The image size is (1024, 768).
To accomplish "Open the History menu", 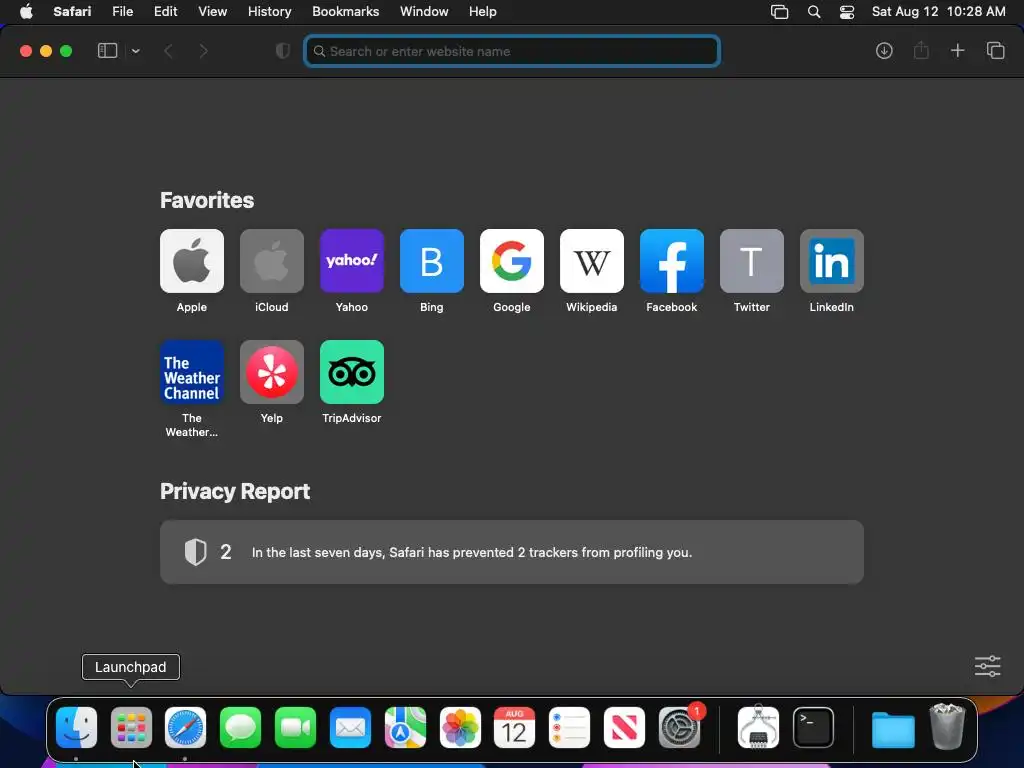I will [x=269, y=12].
